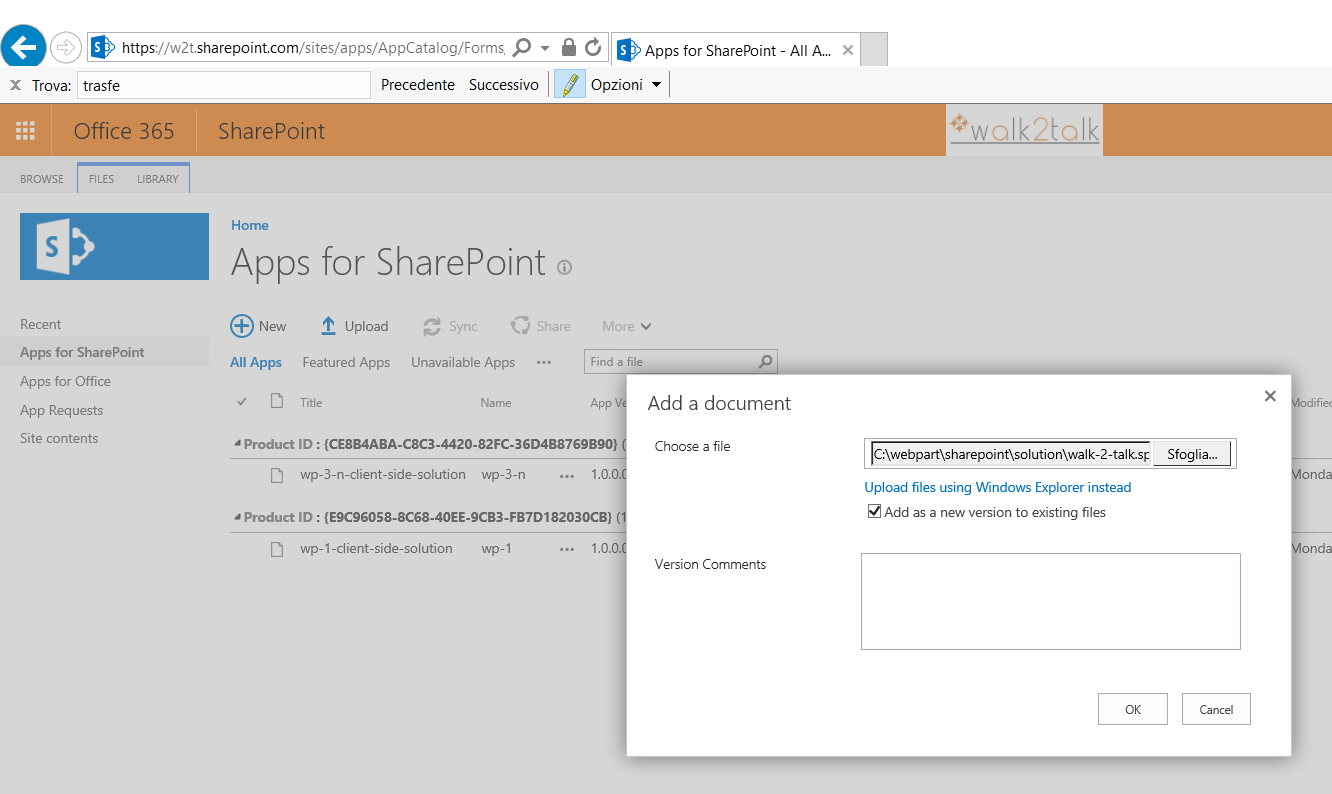Open Site contents in left navigation
The height and width of the screenshot is (794, 1332).
pyautogui.click(x=59, y=438)
